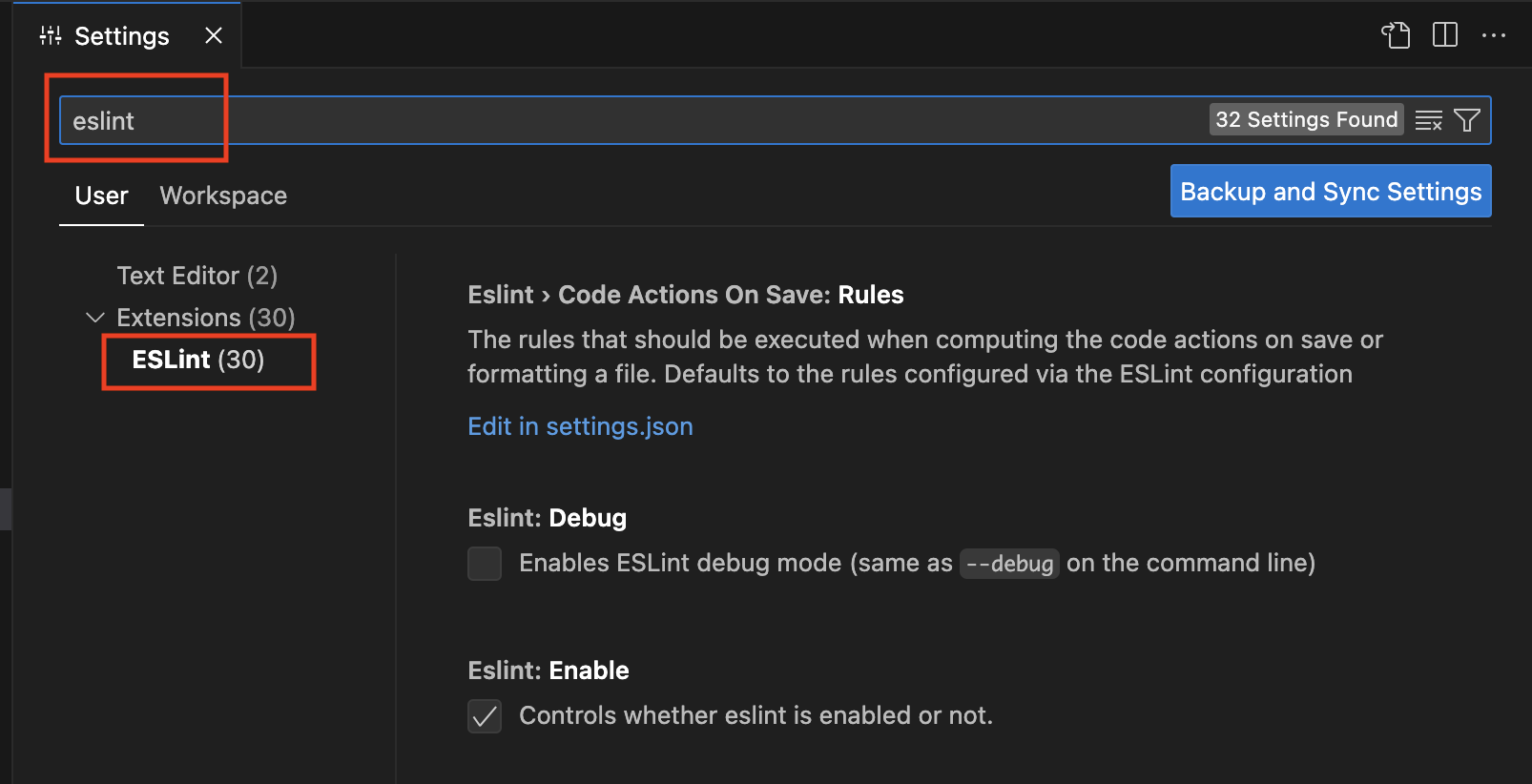
Task: Click the 32 Settings Found badge
Action: pyautogui.click(x=1306, y=120)
